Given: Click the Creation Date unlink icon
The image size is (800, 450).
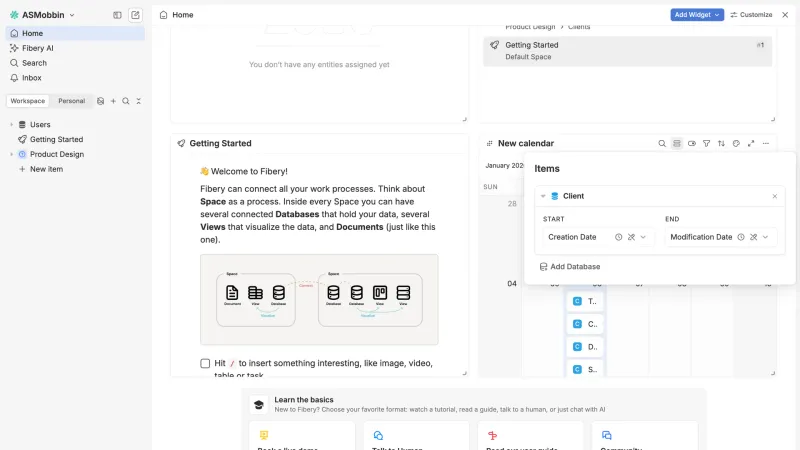Looking at the screenshot, I should 631,237.
